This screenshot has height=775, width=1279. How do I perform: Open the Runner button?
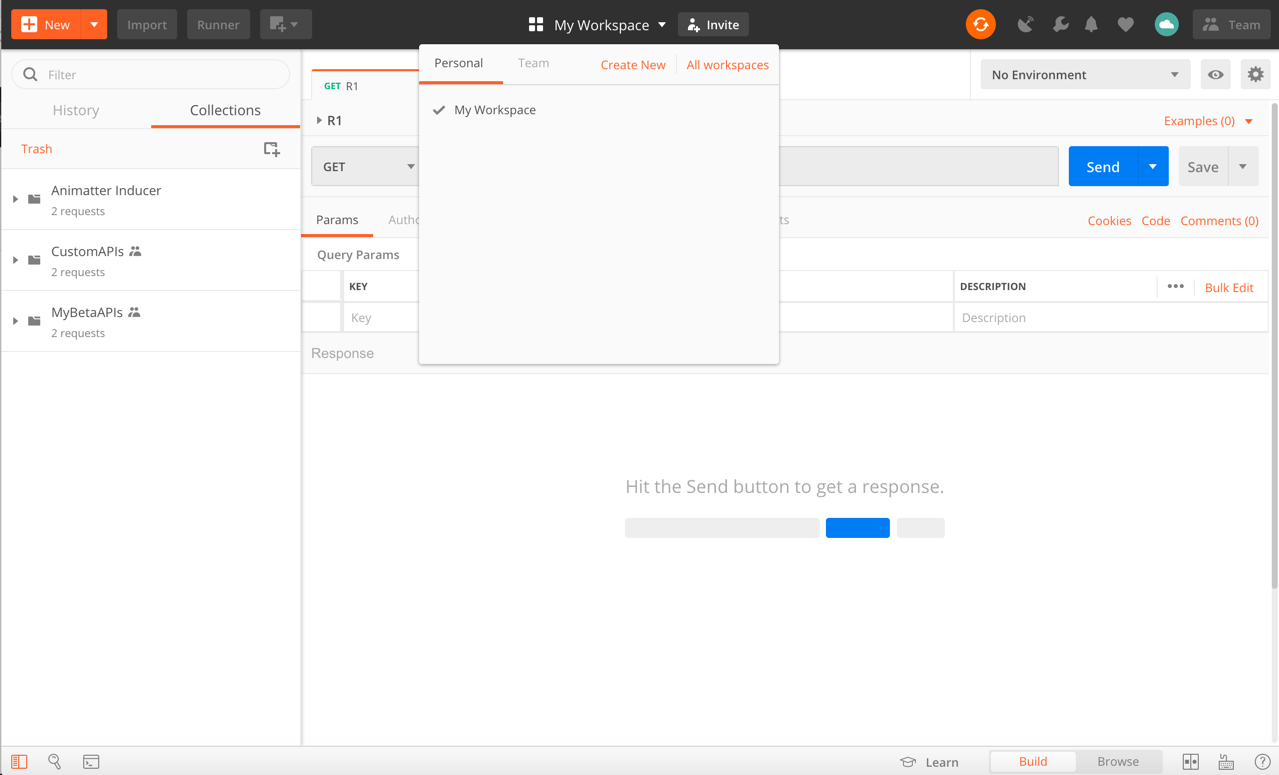tap(218, 24)
